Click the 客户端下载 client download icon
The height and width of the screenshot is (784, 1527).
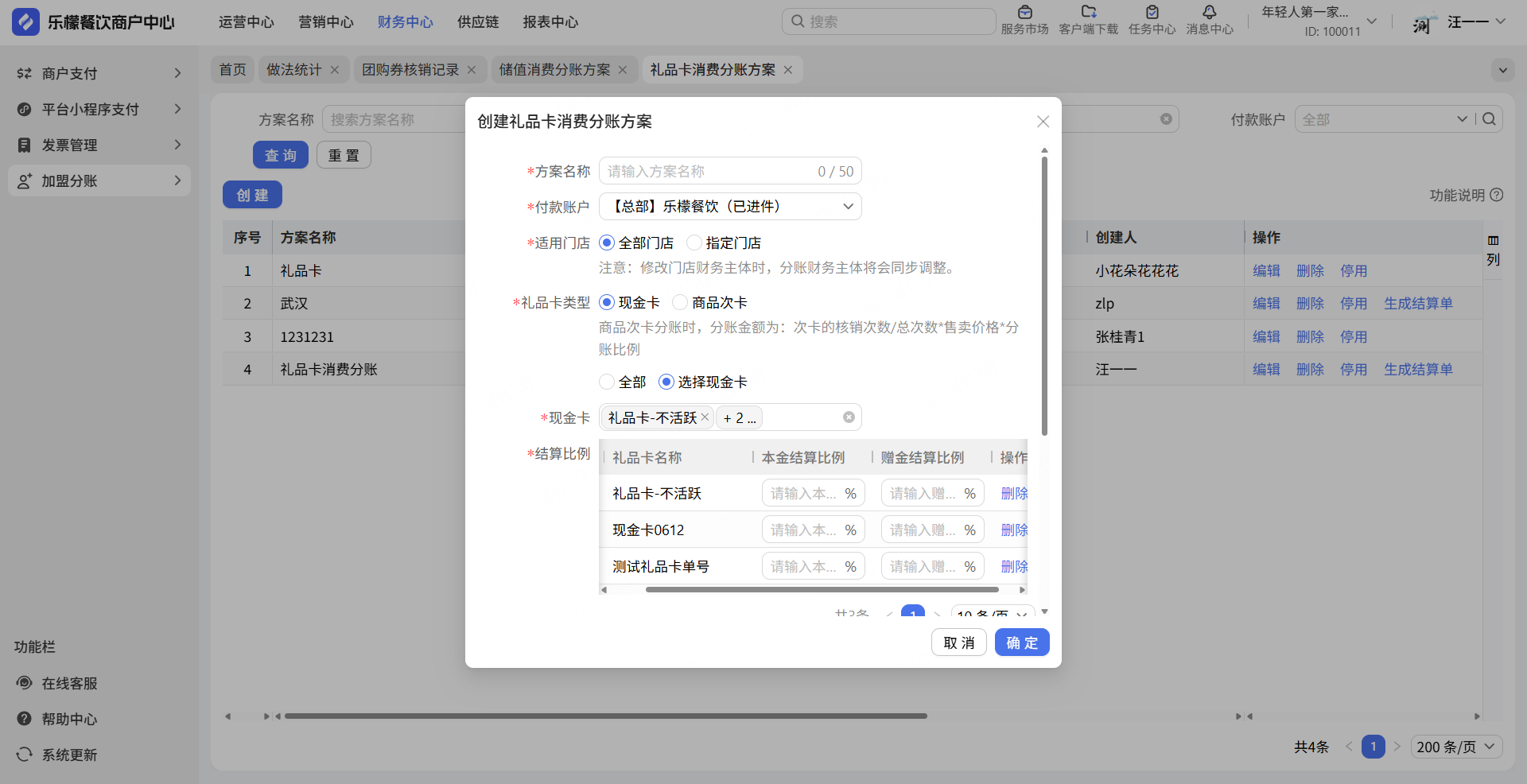click(1088, 13)
